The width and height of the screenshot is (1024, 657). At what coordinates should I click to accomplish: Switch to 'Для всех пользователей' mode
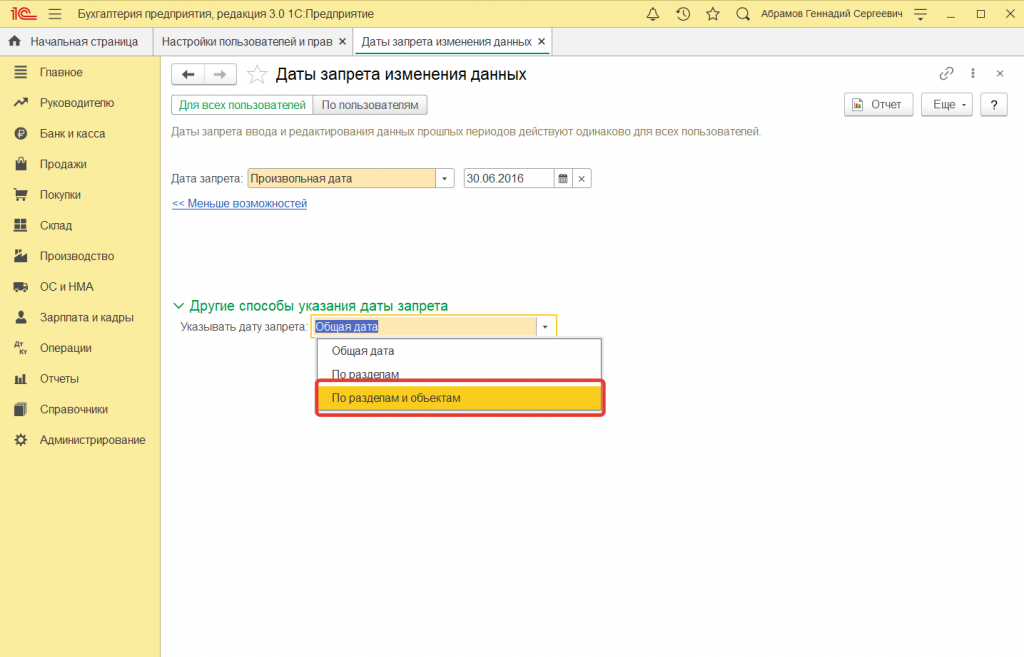[x=242, y=105]
